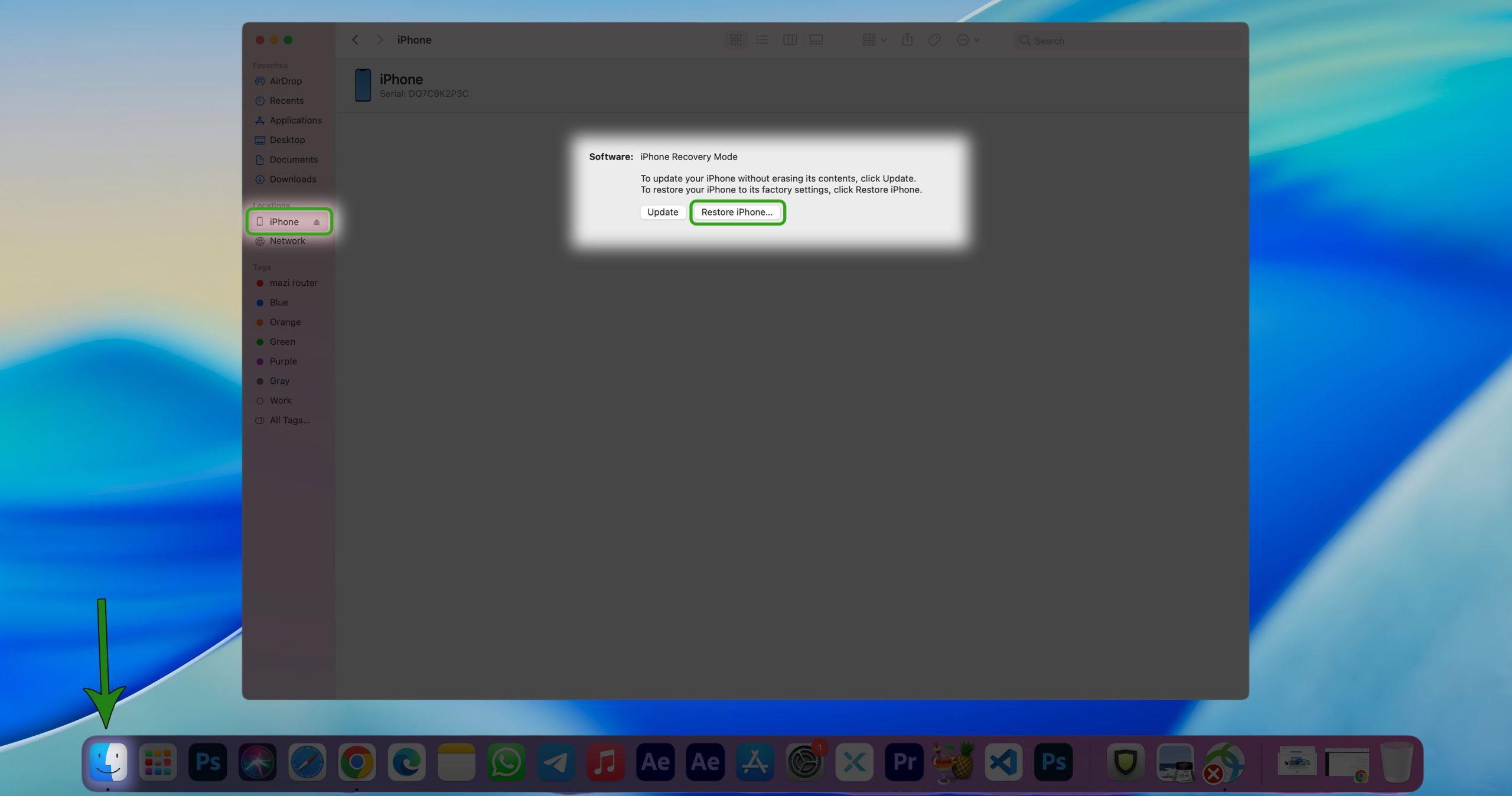Click the Share icon in Finder toolbar
The height and width of the screenshot is (796, 1512).
coord(907,40)
